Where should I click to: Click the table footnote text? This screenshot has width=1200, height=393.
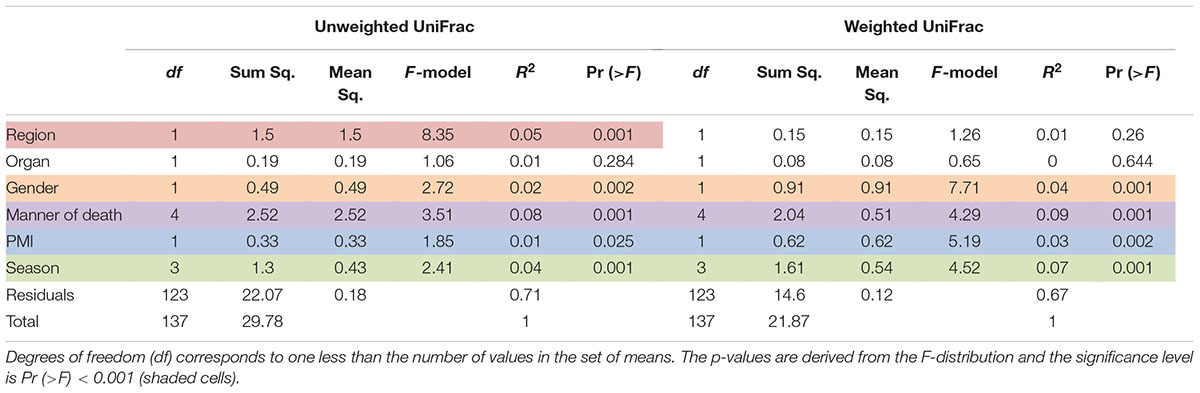coord(600,365)
